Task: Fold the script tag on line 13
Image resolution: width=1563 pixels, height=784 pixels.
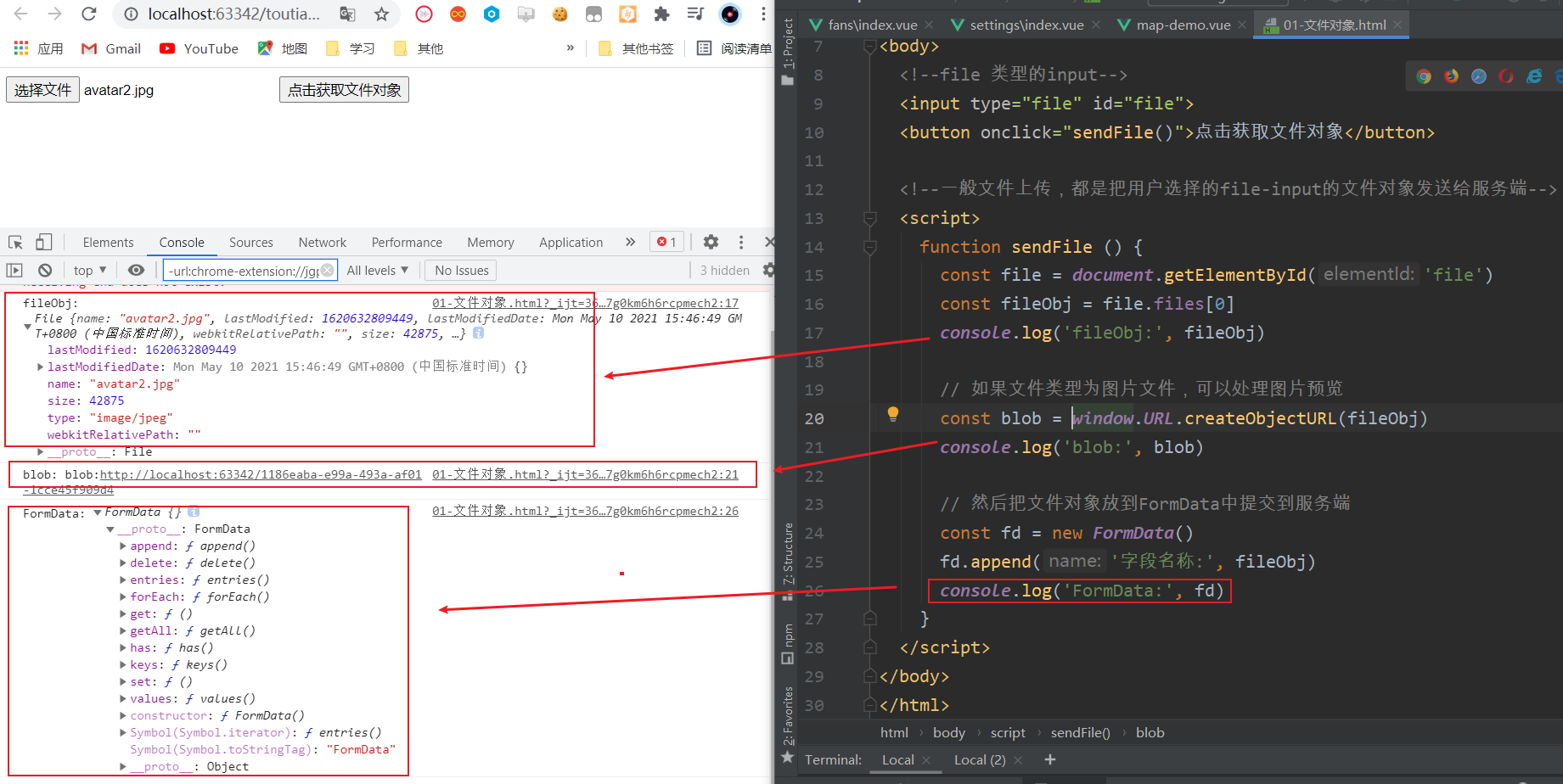Action: [869, 218]
